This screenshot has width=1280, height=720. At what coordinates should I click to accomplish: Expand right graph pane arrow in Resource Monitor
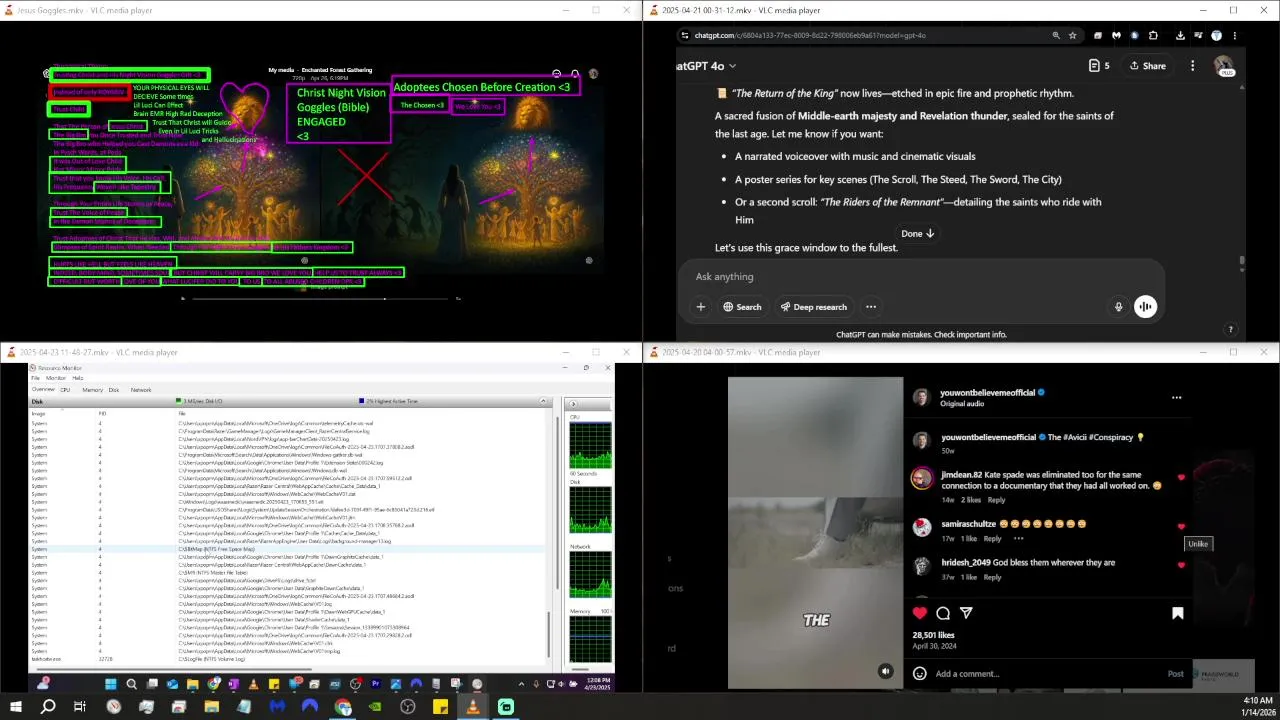tap(574, 404)
